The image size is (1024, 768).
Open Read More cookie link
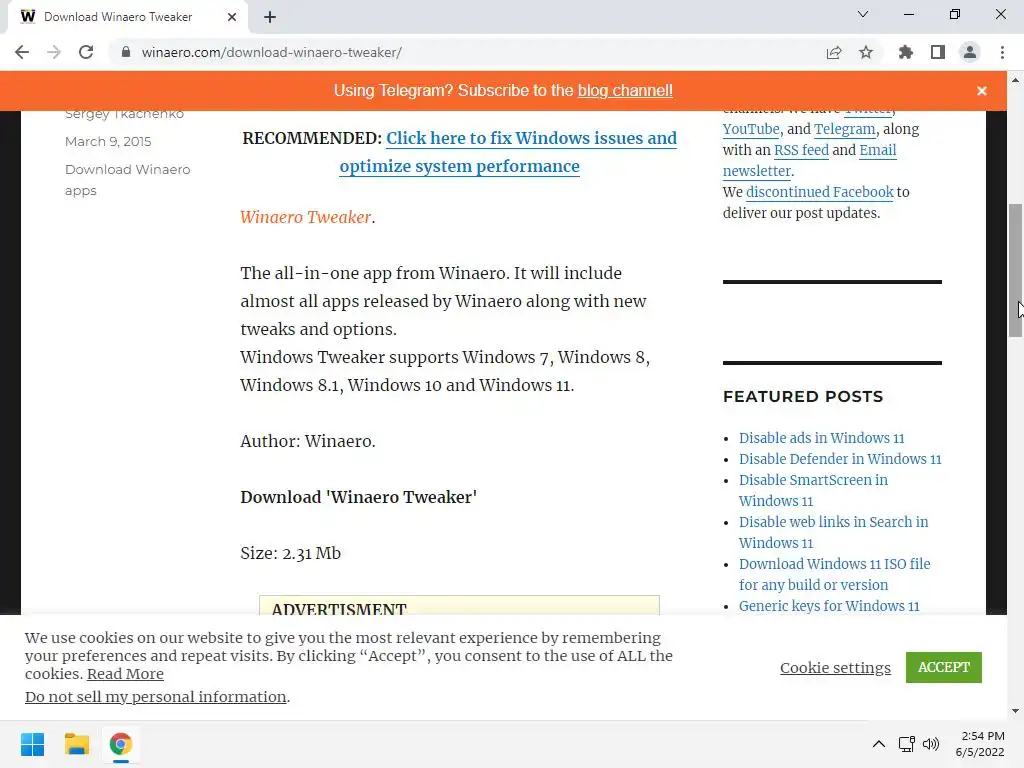125,674
